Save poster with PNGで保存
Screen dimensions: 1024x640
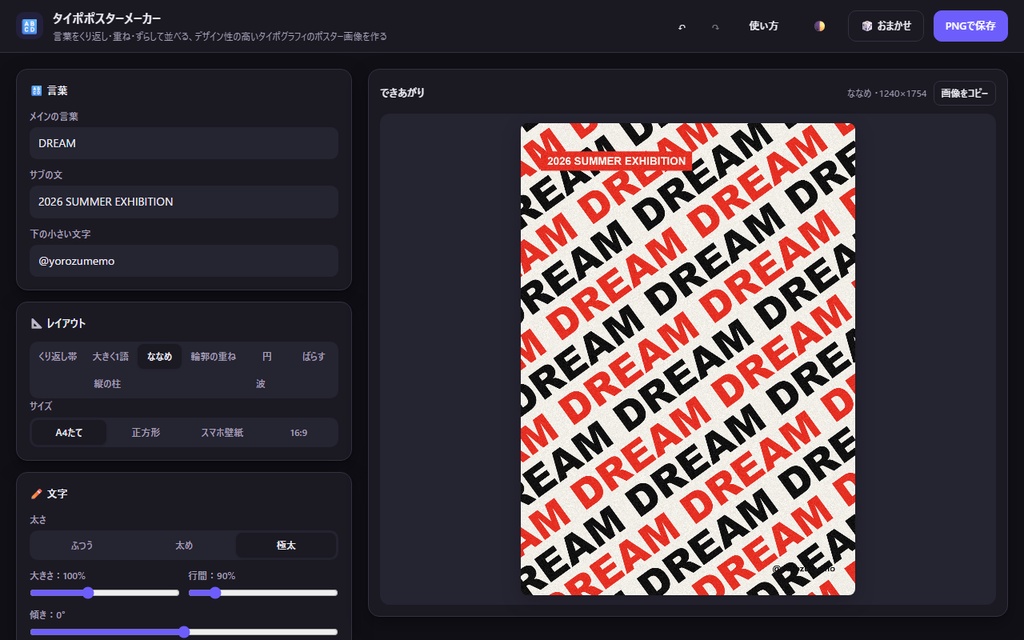pos(970,26)
